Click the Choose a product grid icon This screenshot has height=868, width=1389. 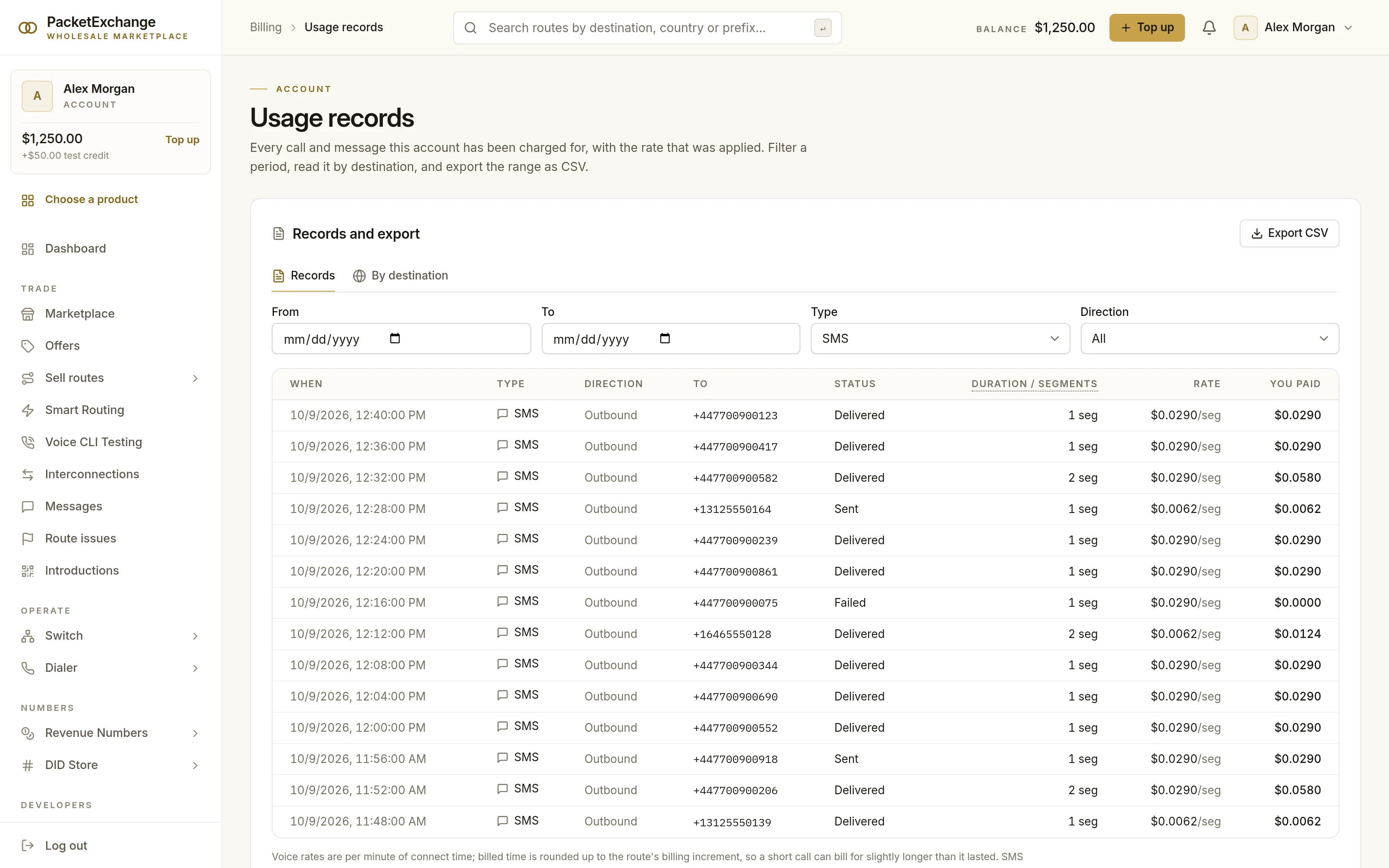(x=27, y=200)
